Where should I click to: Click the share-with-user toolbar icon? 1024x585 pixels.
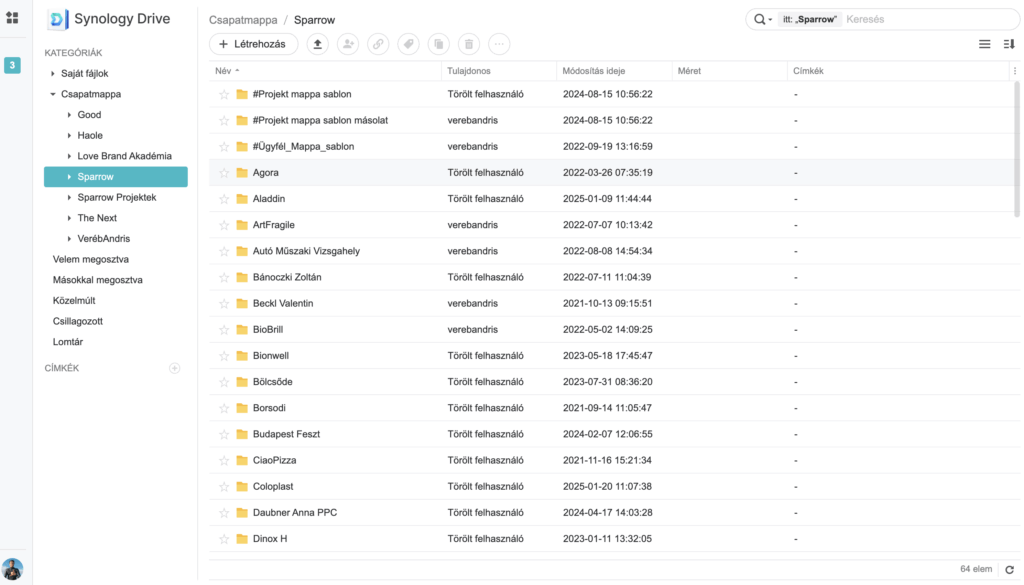pyautogui.click(x=348, y=44)
